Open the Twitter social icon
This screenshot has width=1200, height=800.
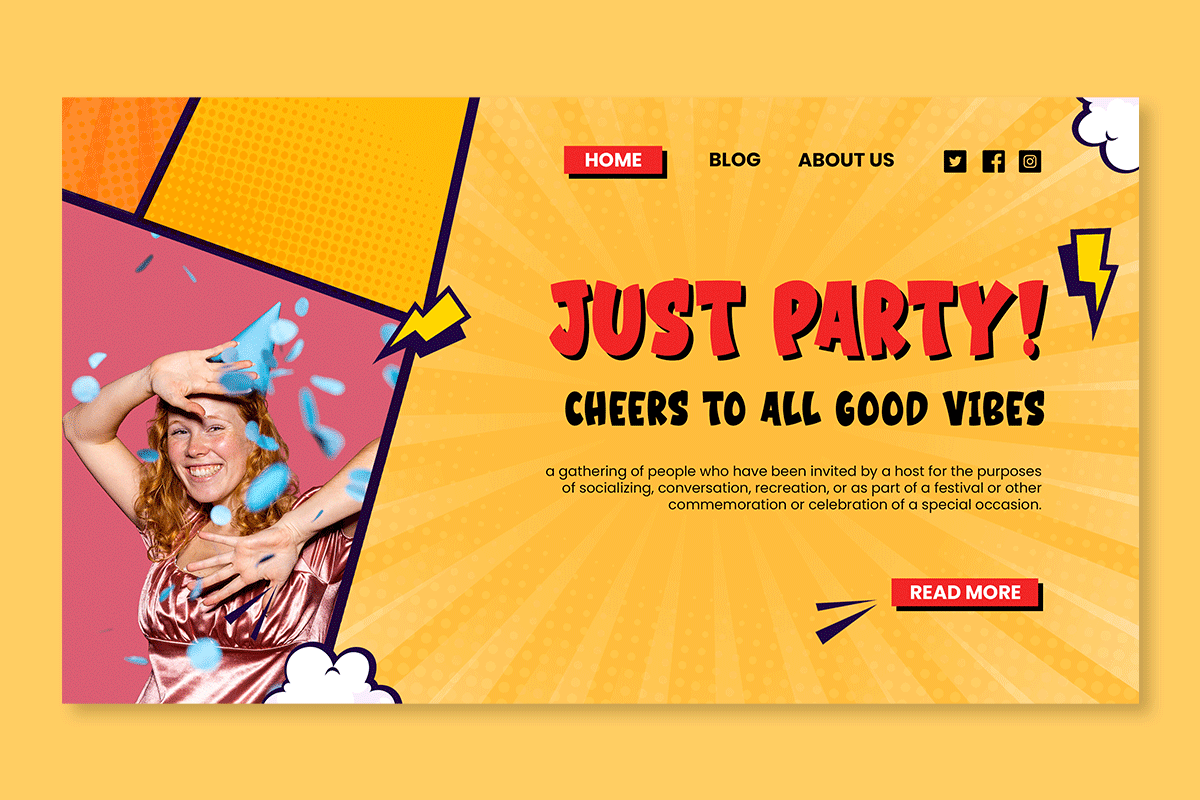pyautogui.click(x=955, y=161)
